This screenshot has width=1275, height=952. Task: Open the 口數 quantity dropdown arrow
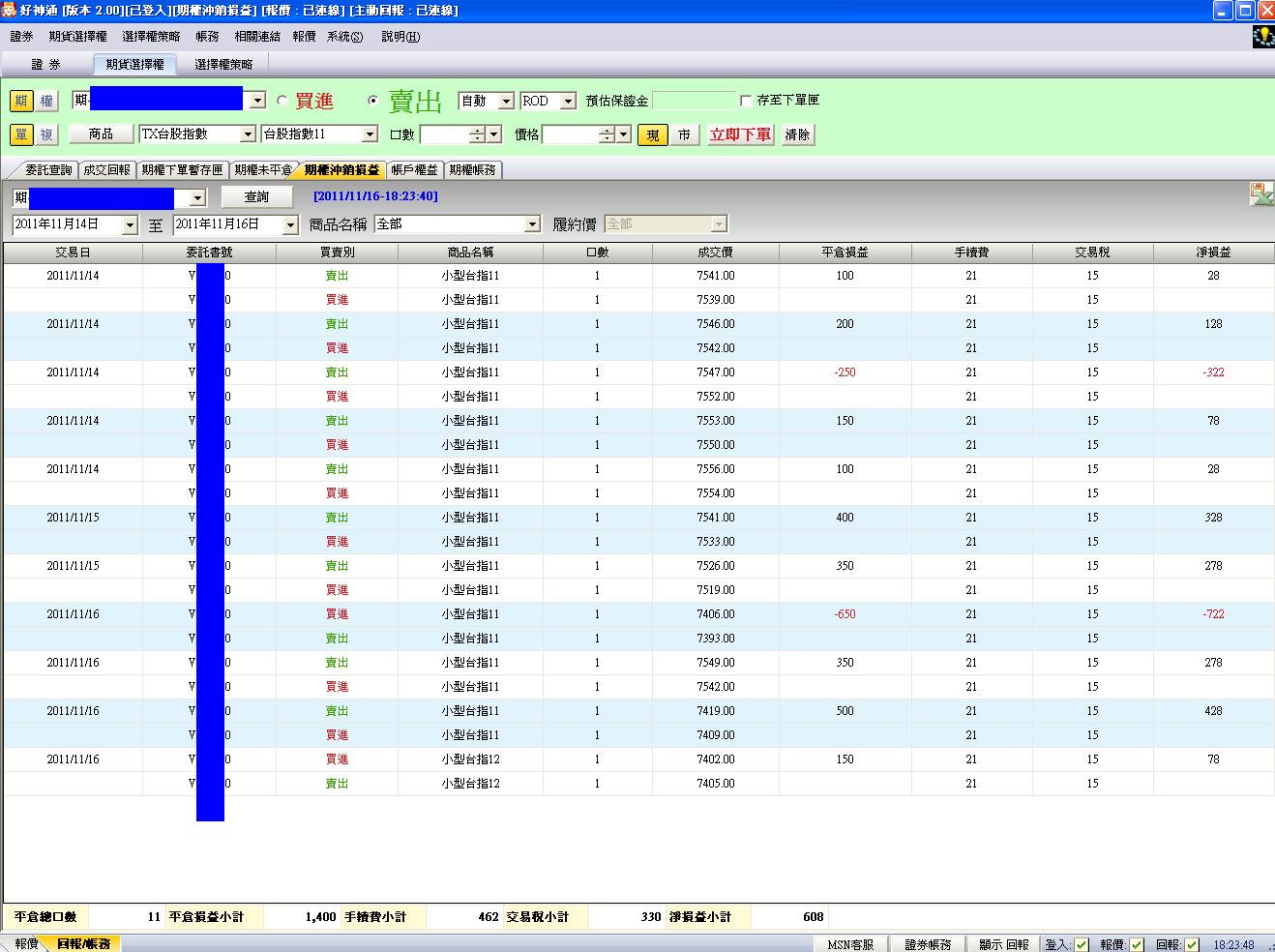tap(494, 134)
